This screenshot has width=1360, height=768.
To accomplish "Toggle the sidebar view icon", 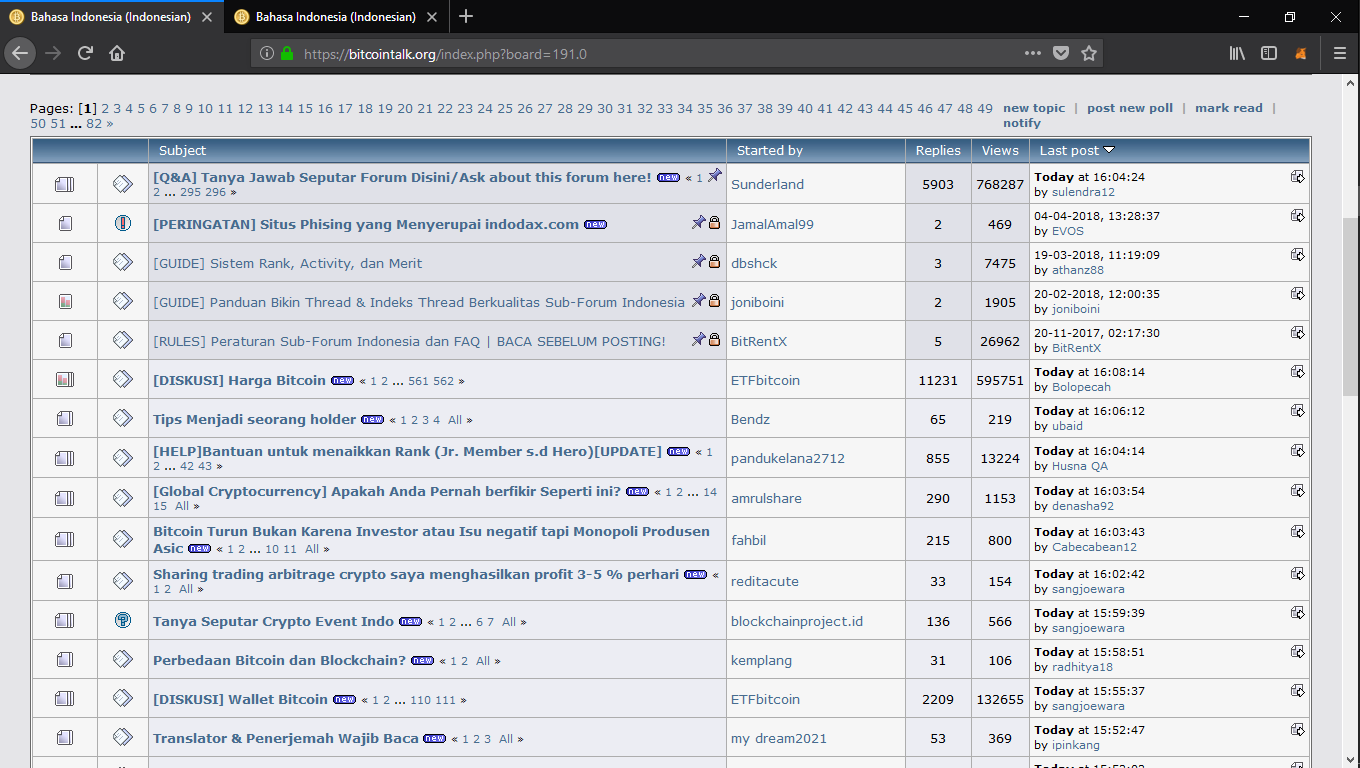I will click(1269, 53).
